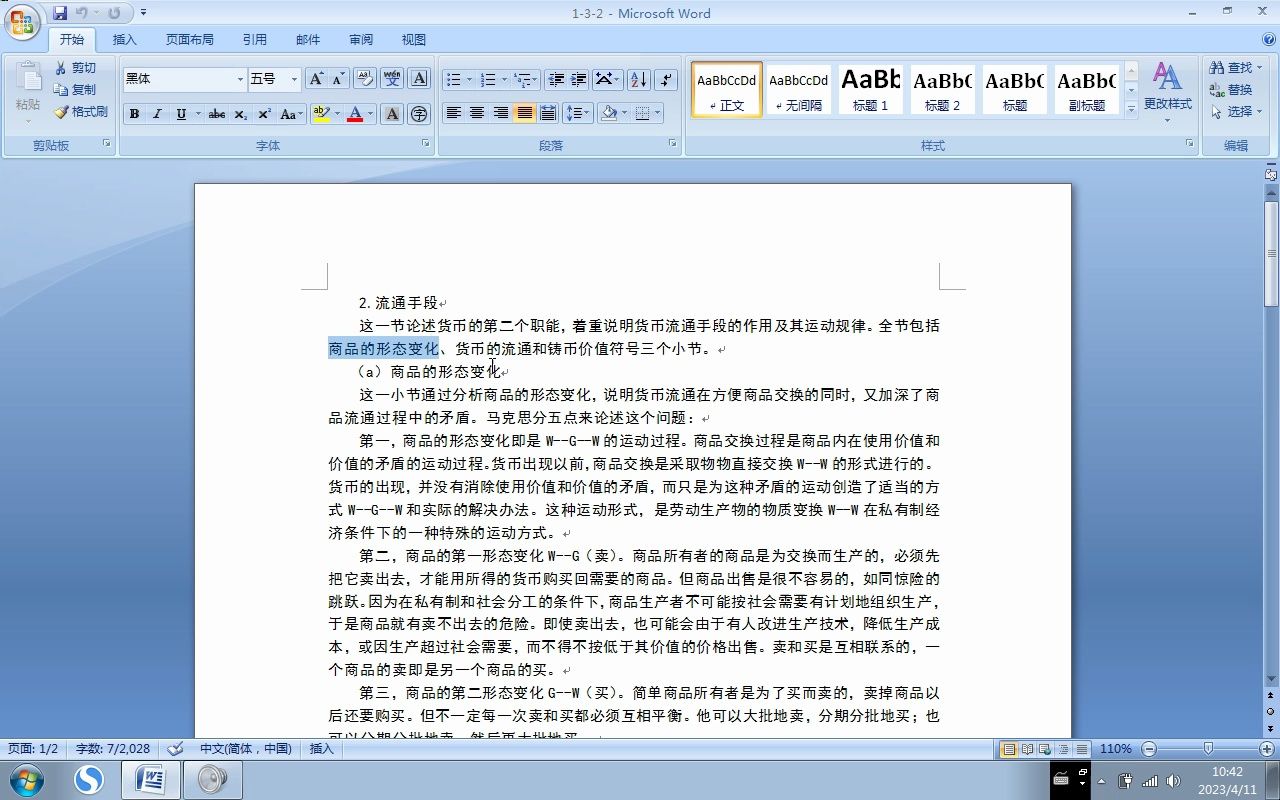The width and height of the screenshot is (1280, 800).
Task: Open the font dialog launcher
Action: 425,144
